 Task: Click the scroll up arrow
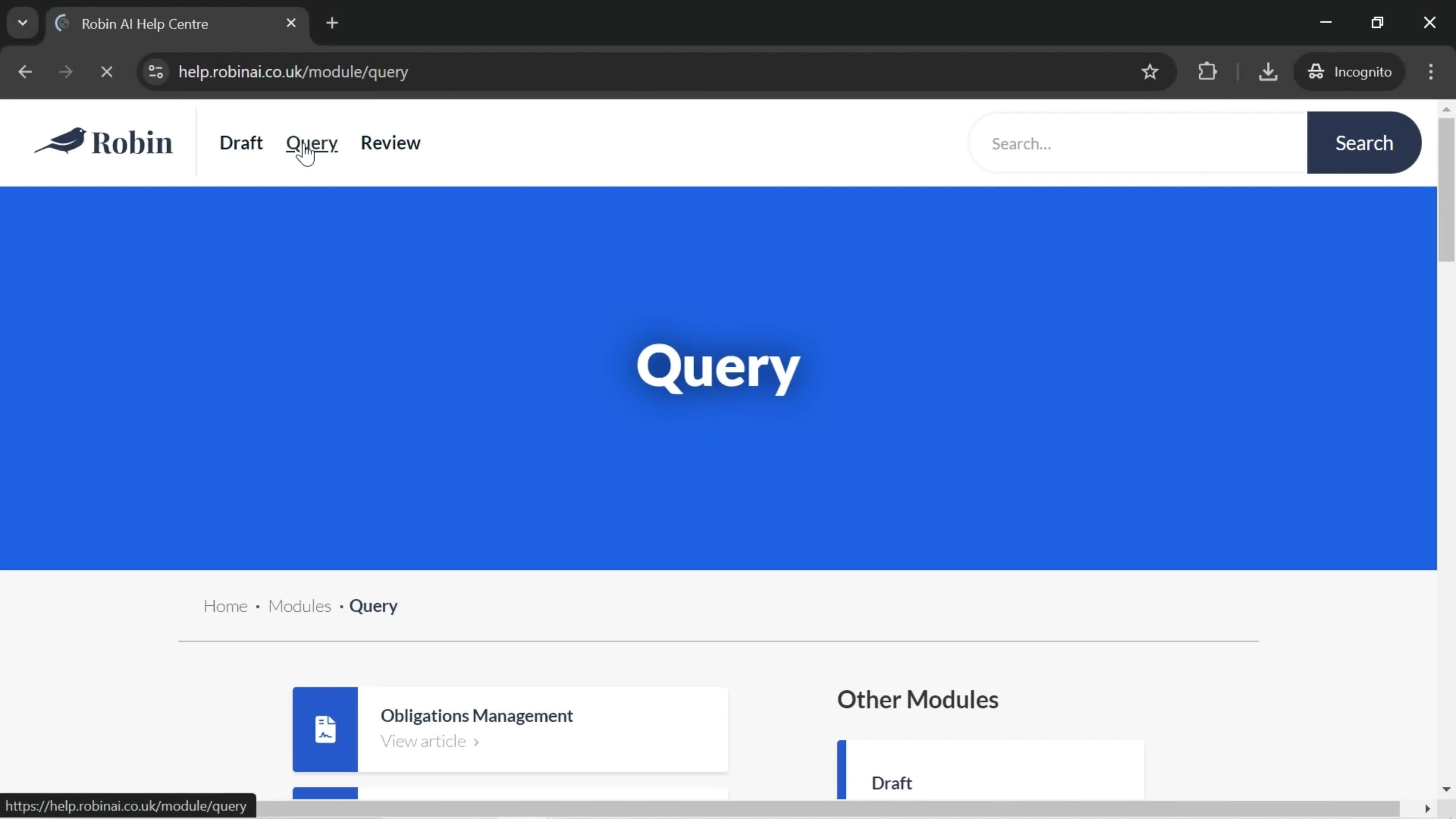click(x=1447, y=109)
